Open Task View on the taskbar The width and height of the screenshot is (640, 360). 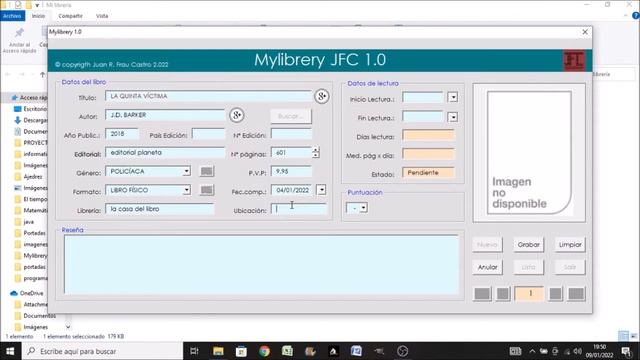(194, 351)
